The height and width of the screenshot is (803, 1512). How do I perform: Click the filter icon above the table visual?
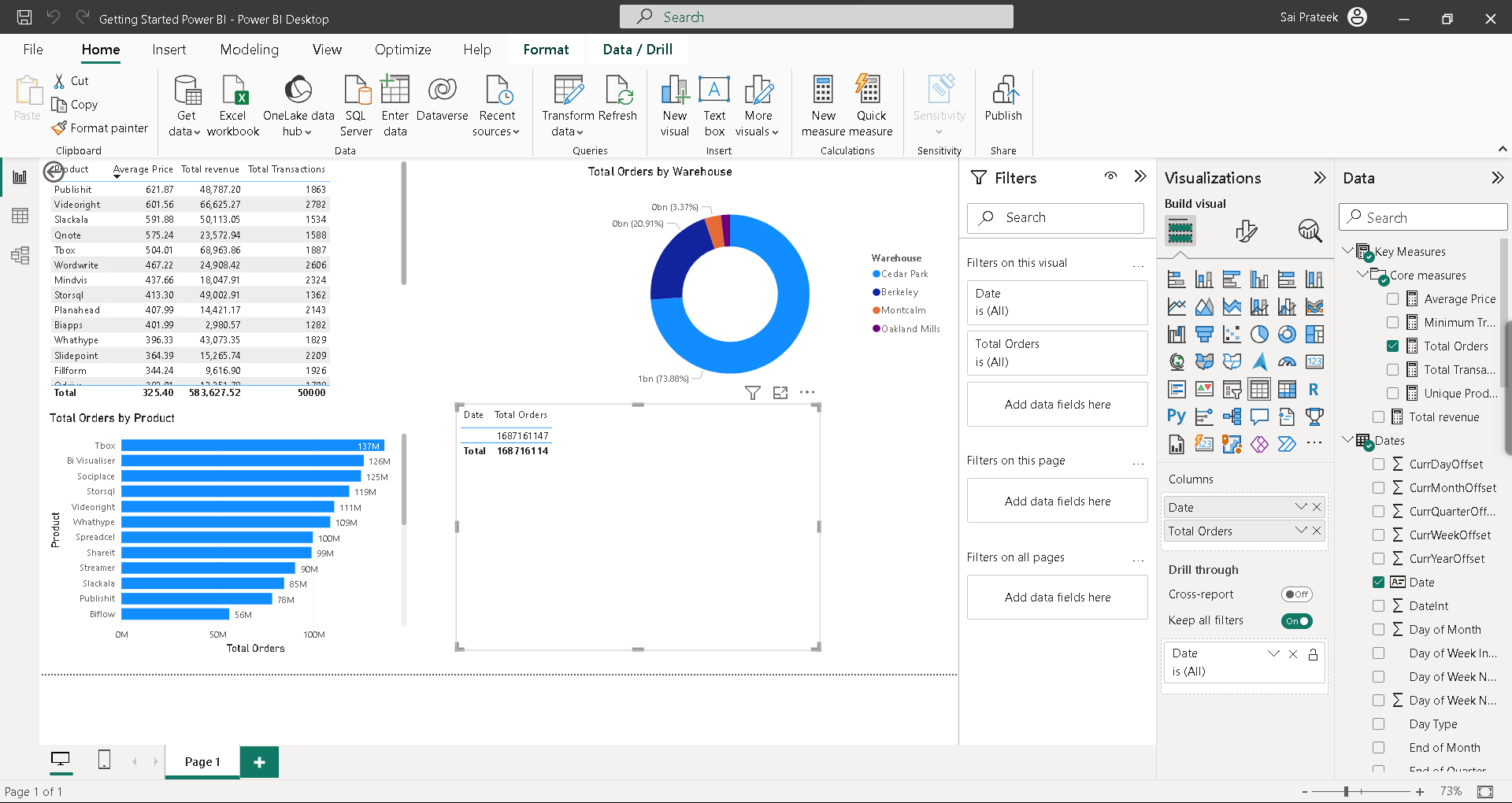pyautogui.click(x=753, y=392)
